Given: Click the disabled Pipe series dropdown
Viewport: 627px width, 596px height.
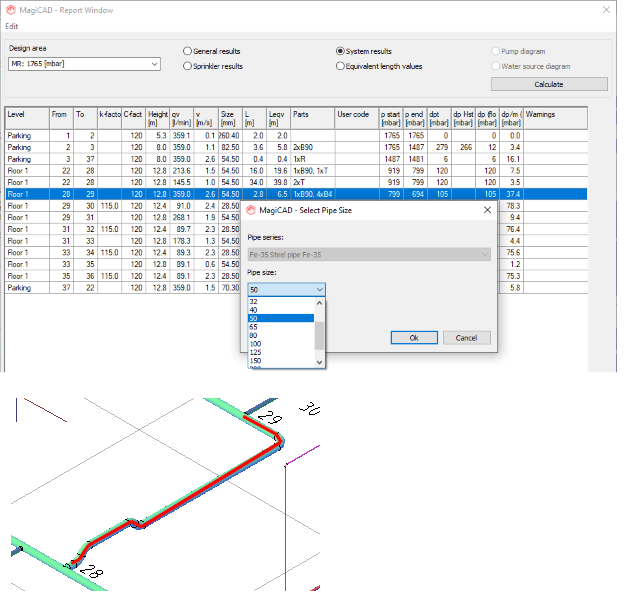Looking at the screenshot, I should 369,254.
